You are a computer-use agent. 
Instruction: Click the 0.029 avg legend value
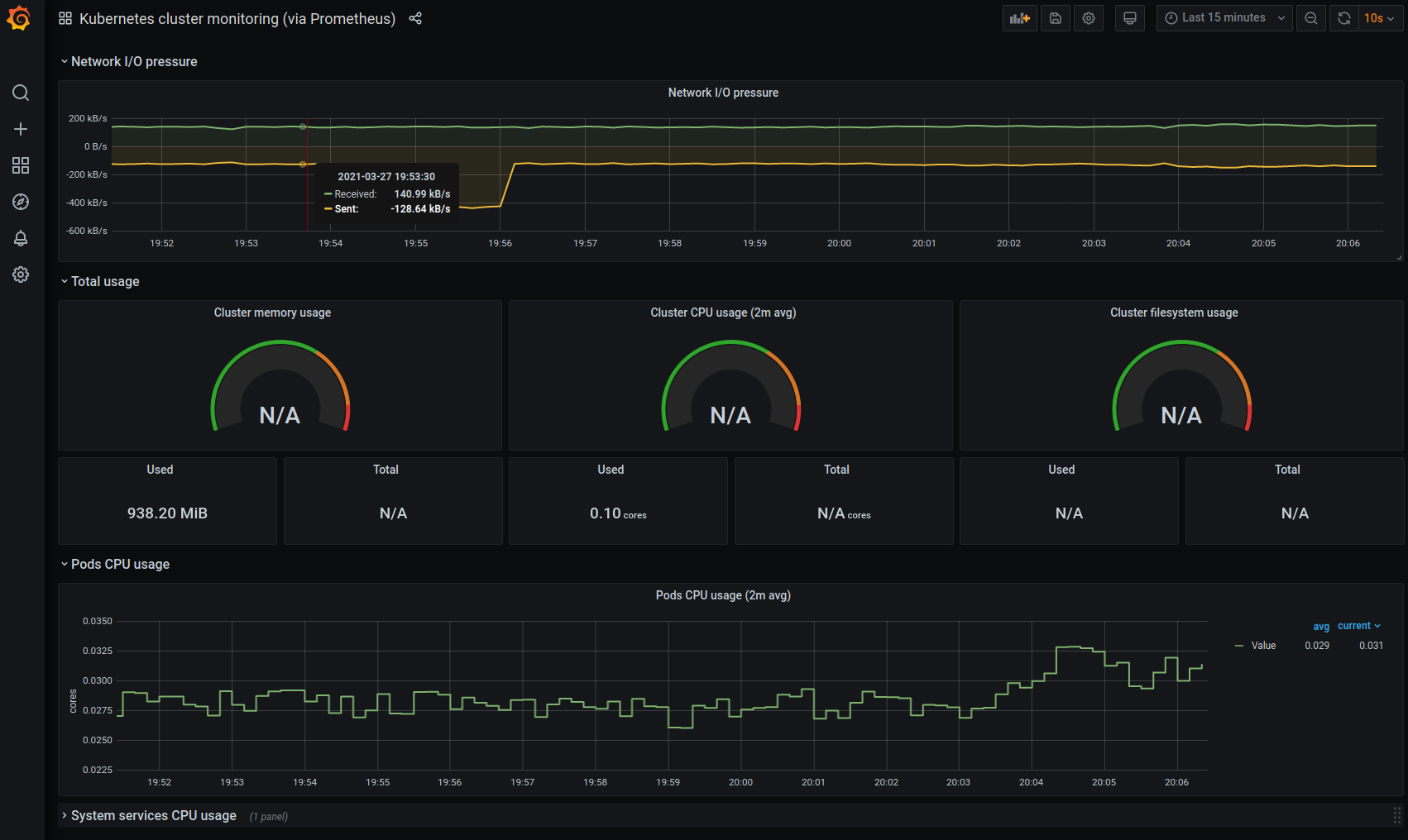[1317, 646]
